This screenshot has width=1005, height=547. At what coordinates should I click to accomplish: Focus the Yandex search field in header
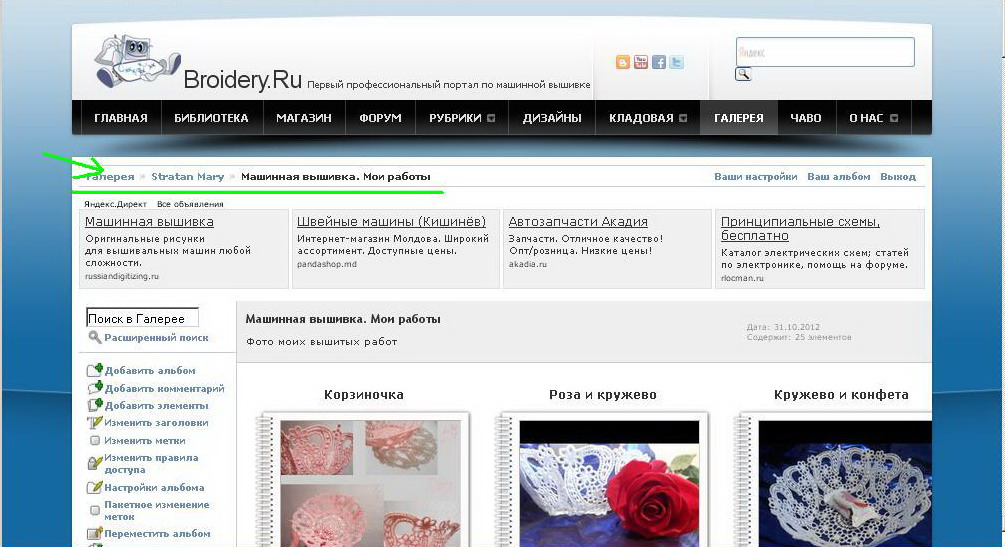click(825, 52)
